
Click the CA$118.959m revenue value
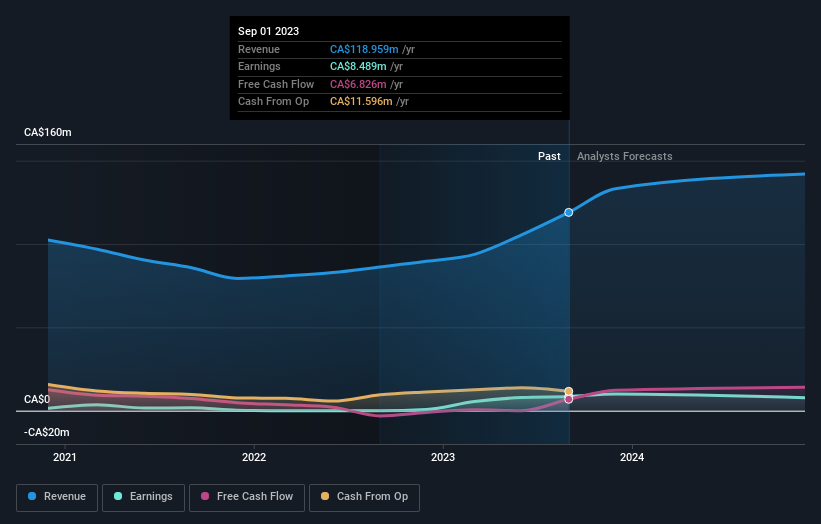pyautogui.click(x=364, y=49)
